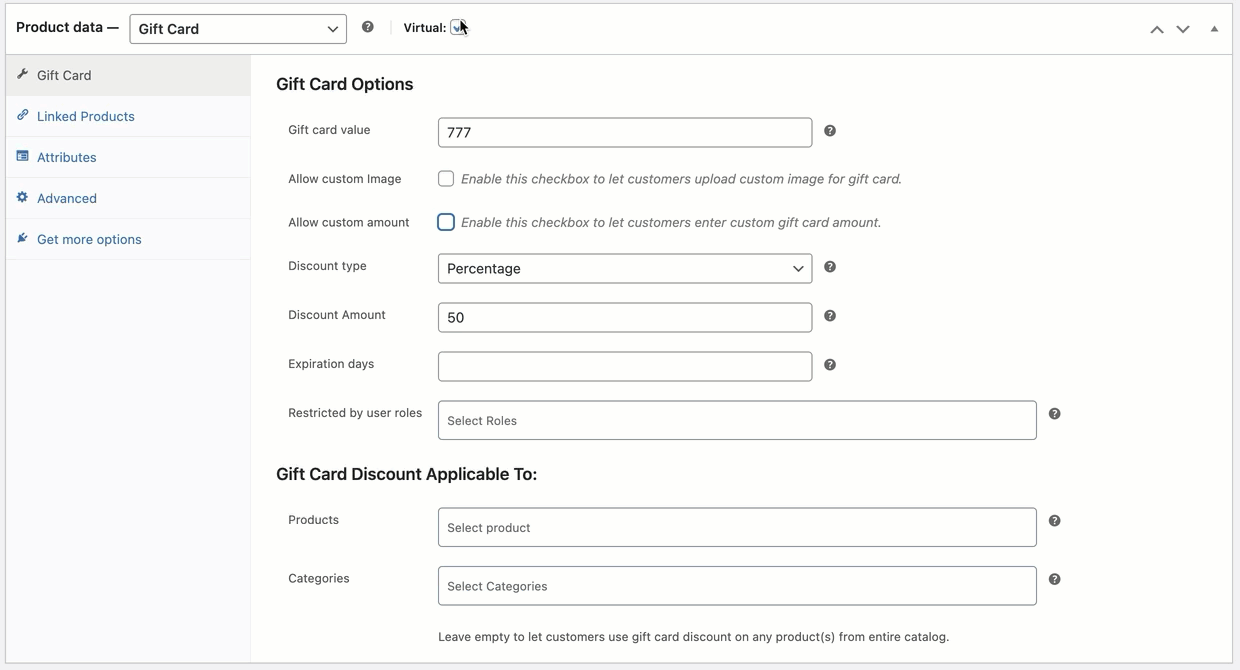
Task: Click help icon next to Discount type
Action: 830,267
